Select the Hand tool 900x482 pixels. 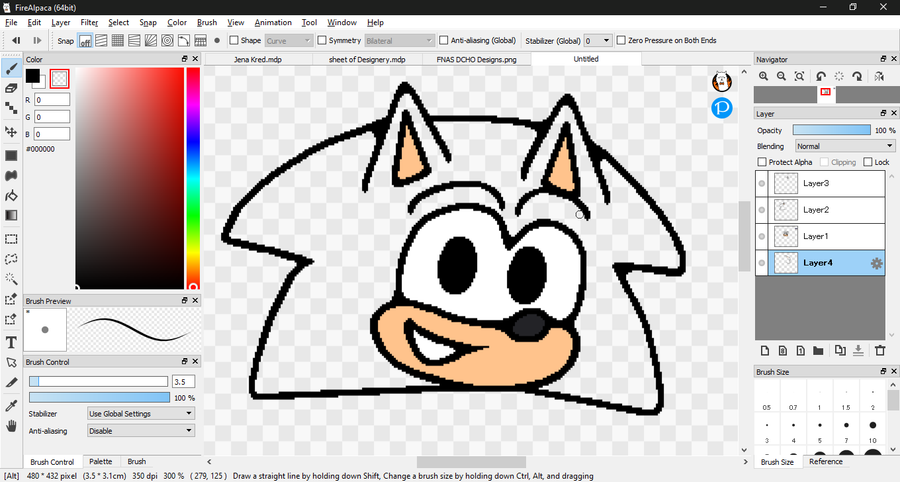[x=11, y=426]
